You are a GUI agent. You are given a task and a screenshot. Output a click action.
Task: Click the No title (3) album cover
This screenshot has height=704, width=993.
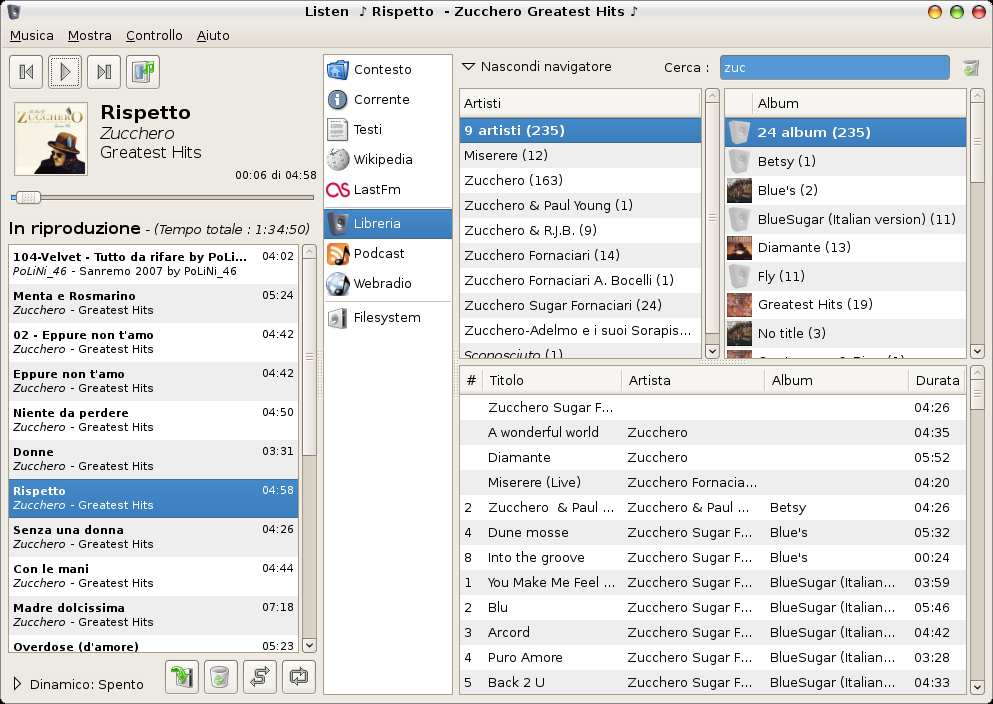[x=739, y=333]
